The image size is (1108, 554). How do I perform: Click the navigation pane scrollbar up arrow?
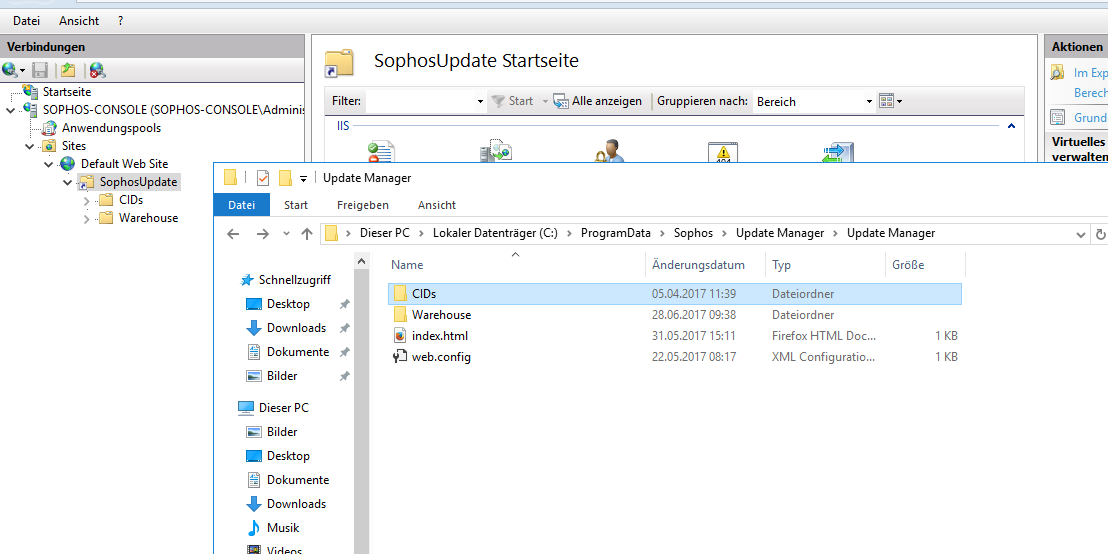pos(361,261)
